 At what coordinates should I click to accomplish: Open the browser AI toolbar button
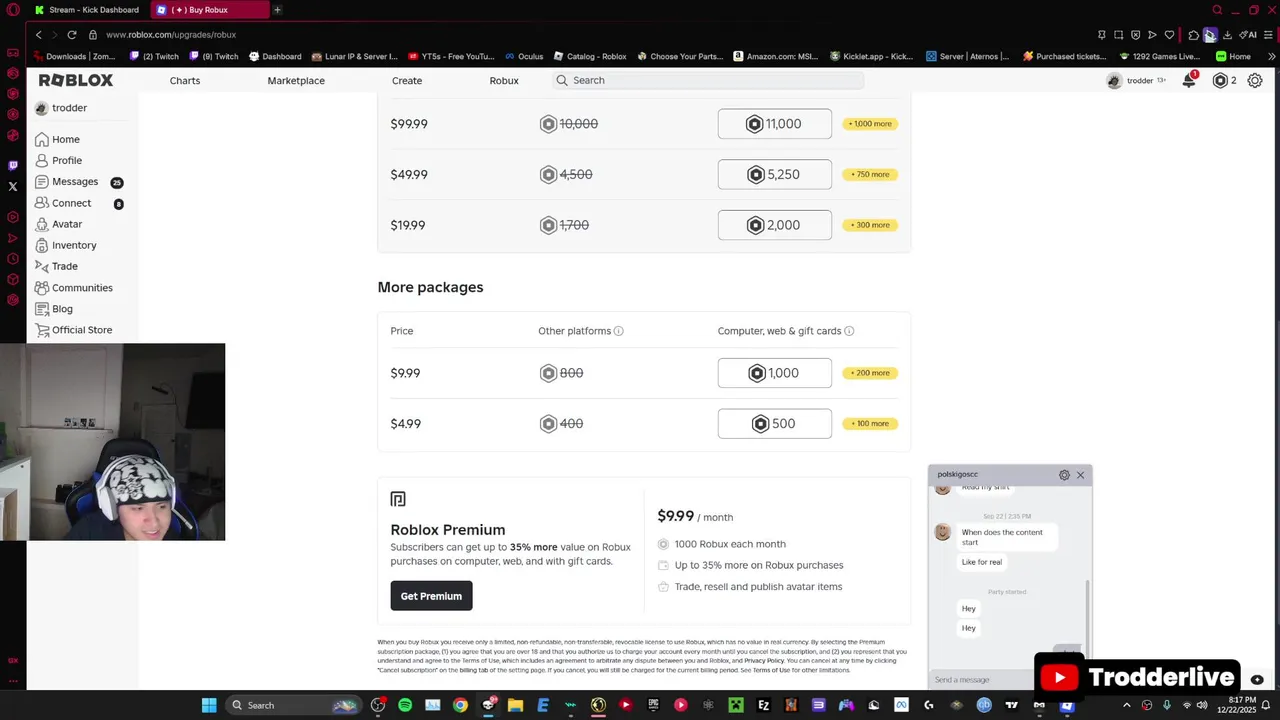coord(1248,35)
